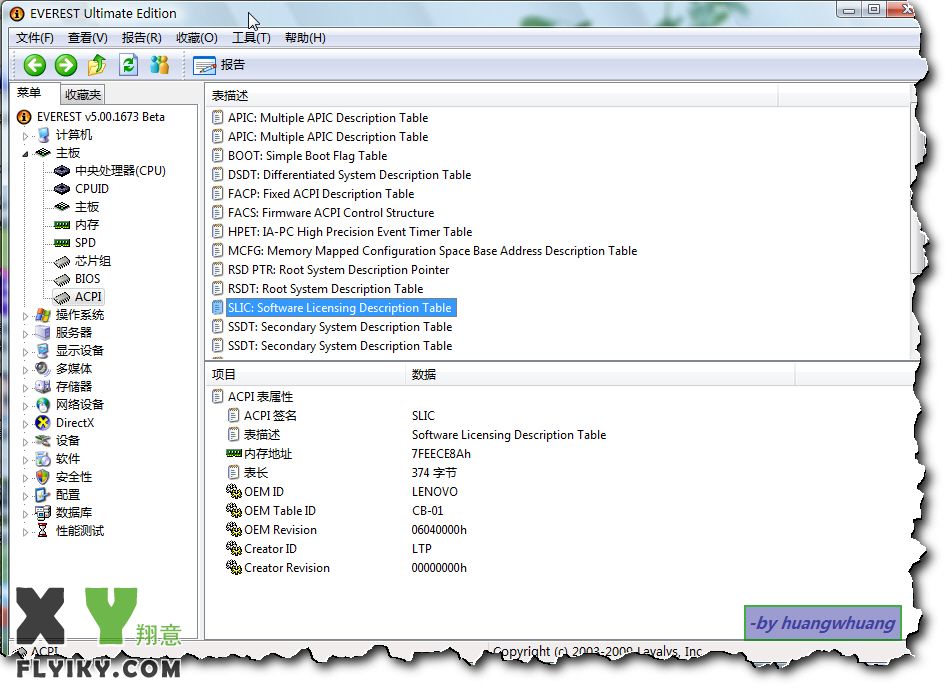951x689 pixels.
Task: Select FACS: Firmware ACPI Control Structure row
Action: 331,213
